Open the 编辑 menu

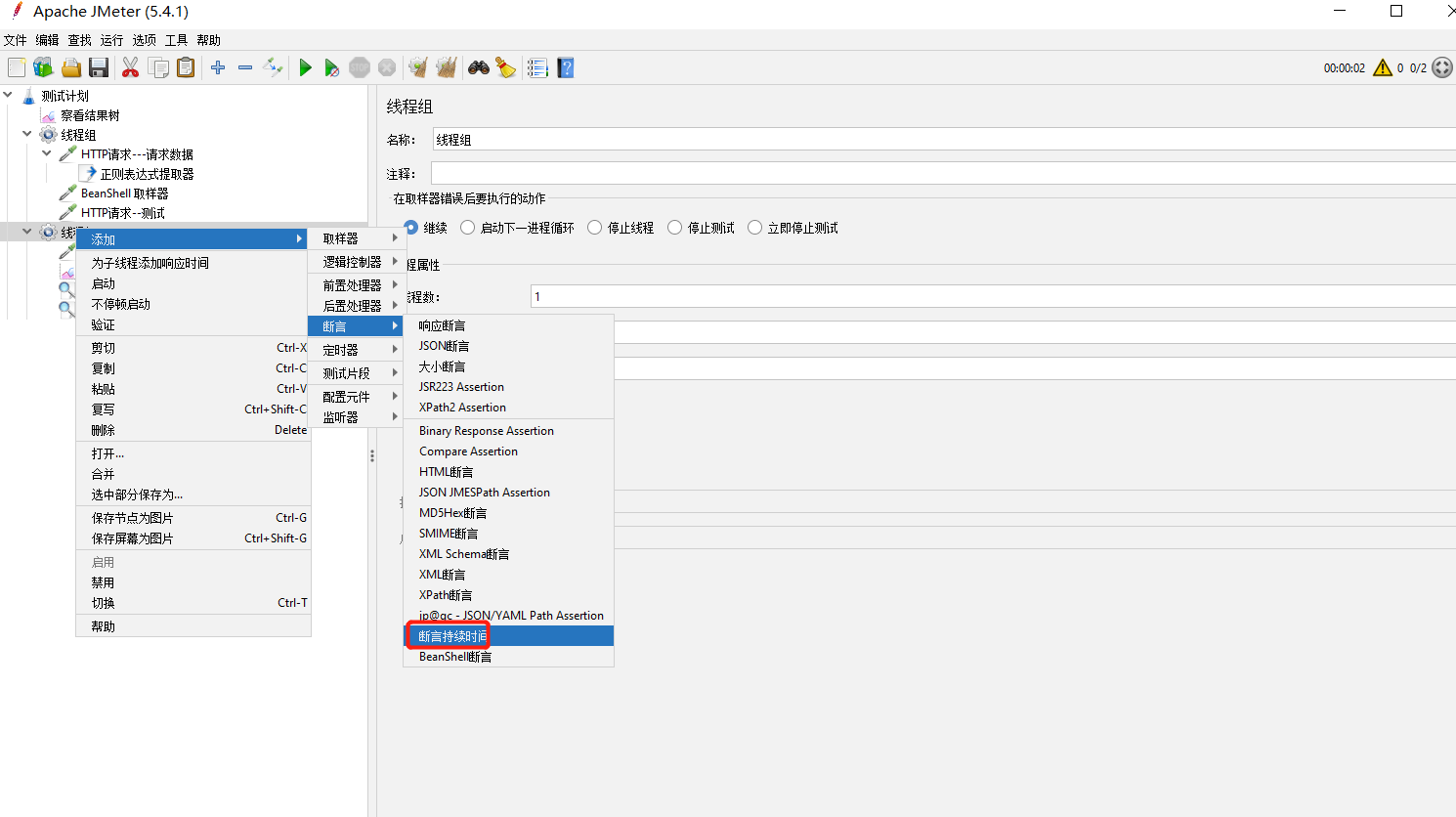(48, 40)
